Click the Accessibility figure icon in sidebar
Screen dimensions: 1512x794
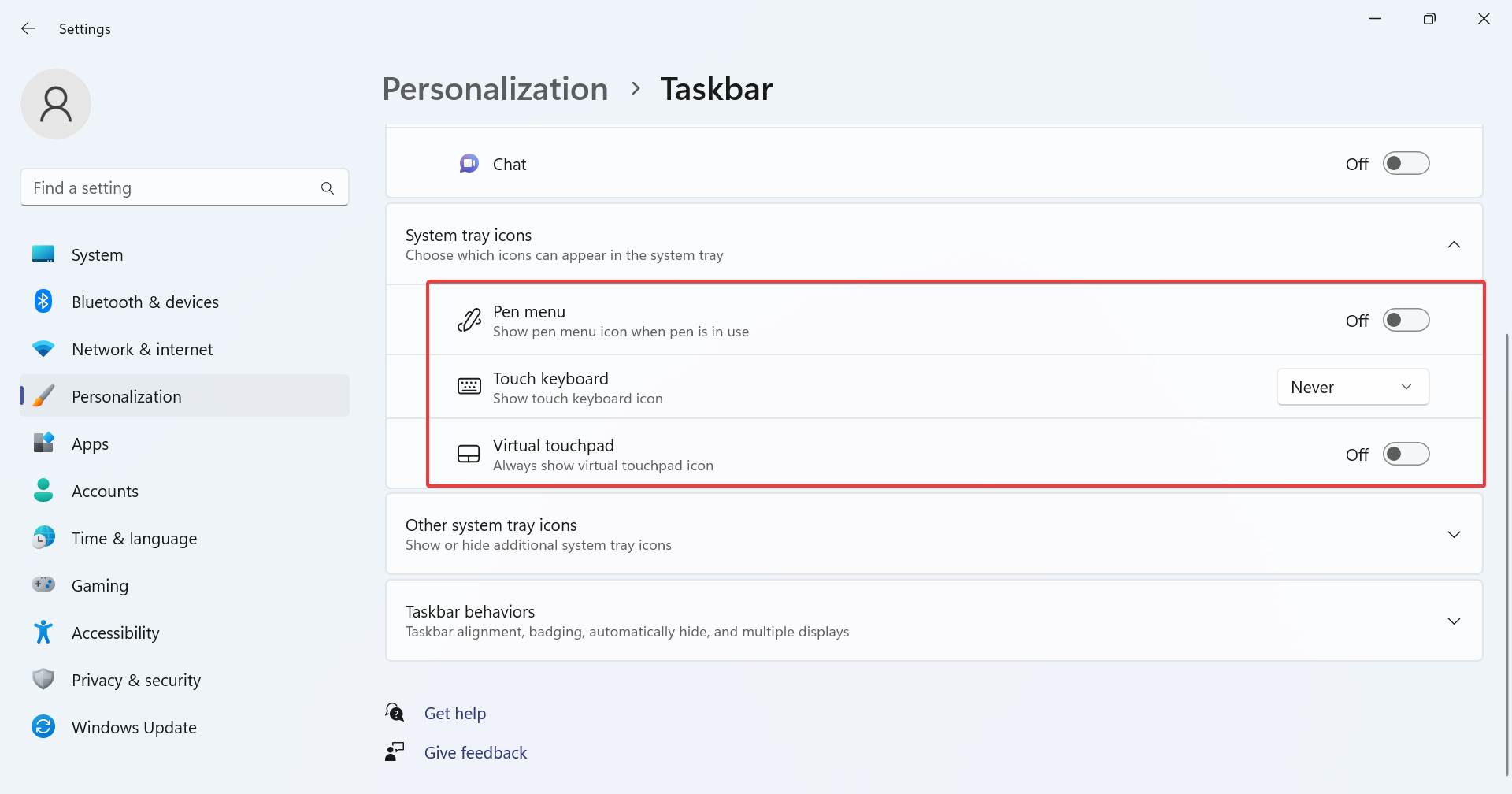[x=43, y=632]
